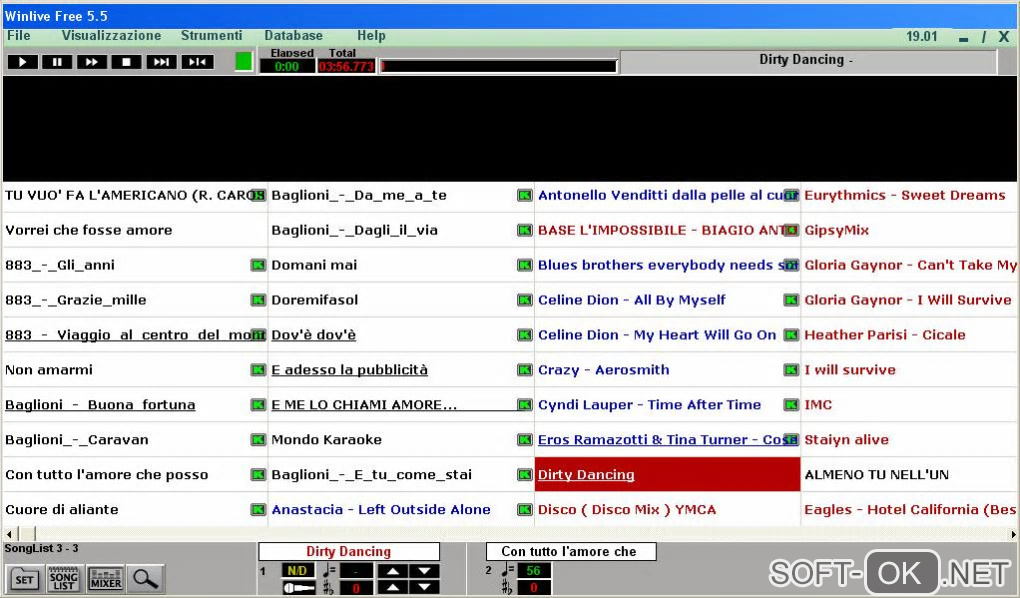This screenshot has width=1020, height=598.
Task: Click the player 2 Con tutto l'amore title box
Action: click(570, 551)
